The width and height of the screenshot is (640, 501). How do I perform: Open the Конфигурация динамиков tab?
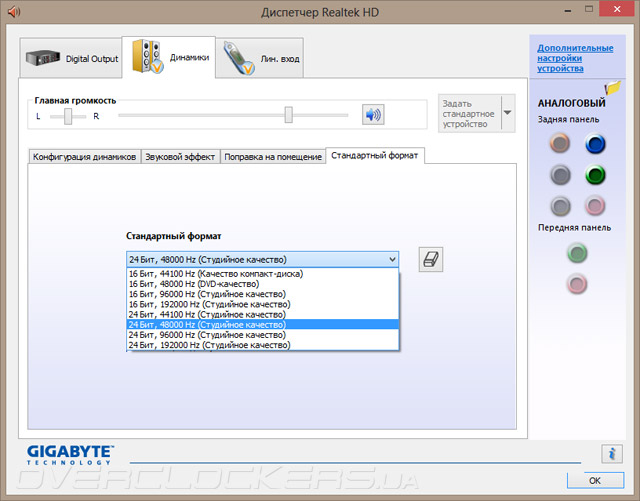point(84,157)
